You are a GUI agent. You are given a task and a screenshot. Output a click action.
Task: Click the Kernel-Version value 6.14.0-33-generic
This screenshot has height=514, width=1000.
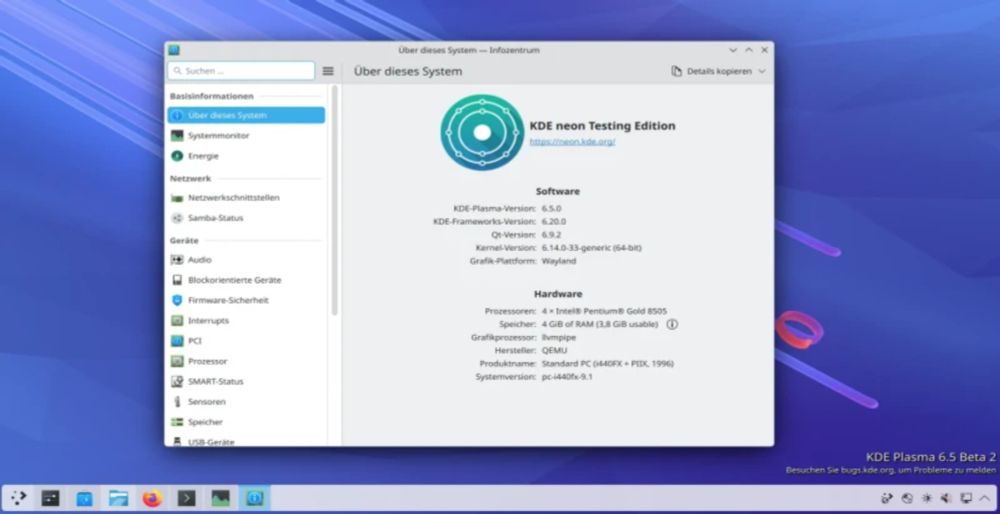pyautogui.click(x=591, y=248)
